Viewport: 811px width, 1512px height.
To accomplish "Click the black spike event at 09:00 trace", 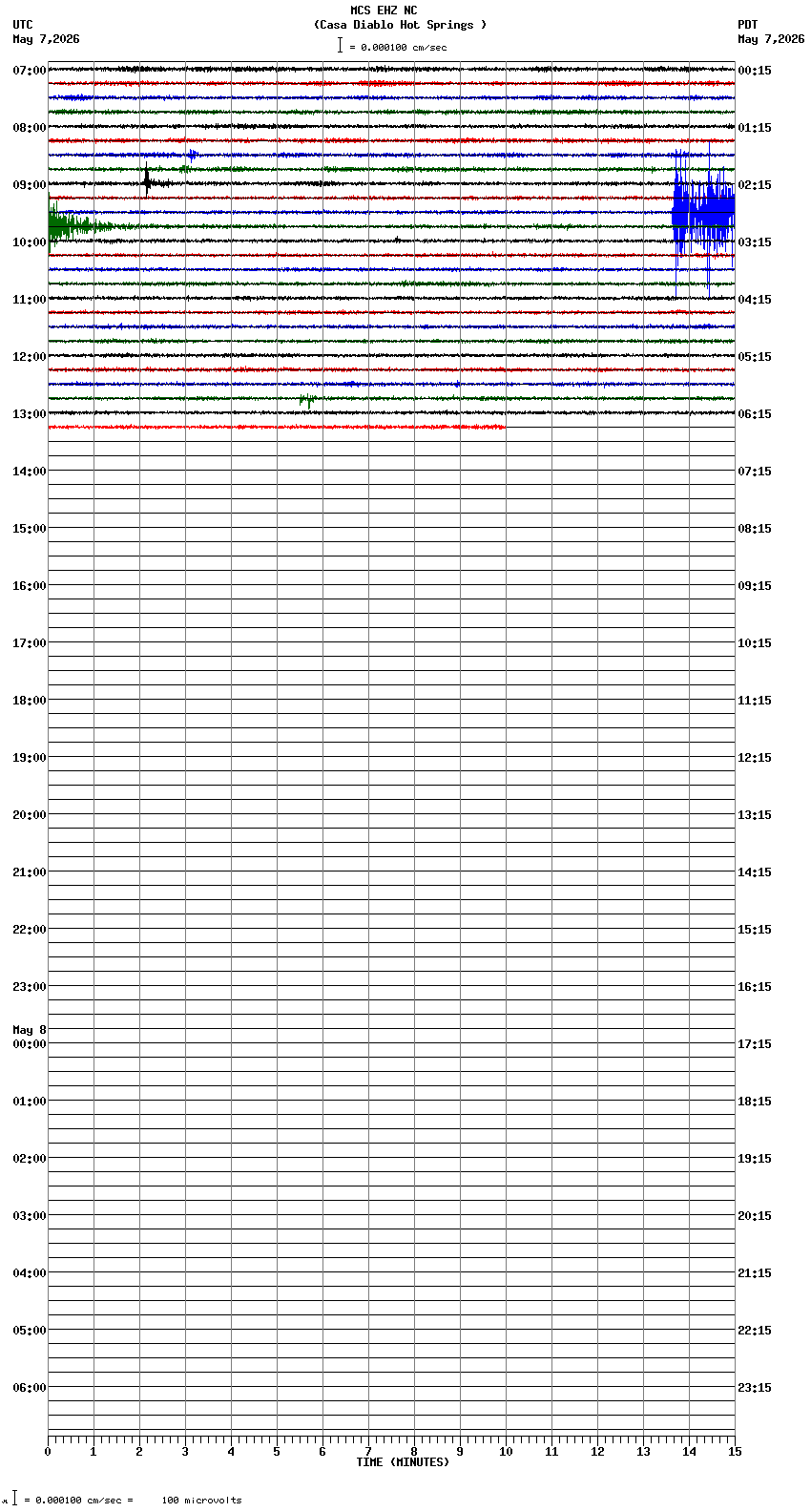I will point(147,181).
